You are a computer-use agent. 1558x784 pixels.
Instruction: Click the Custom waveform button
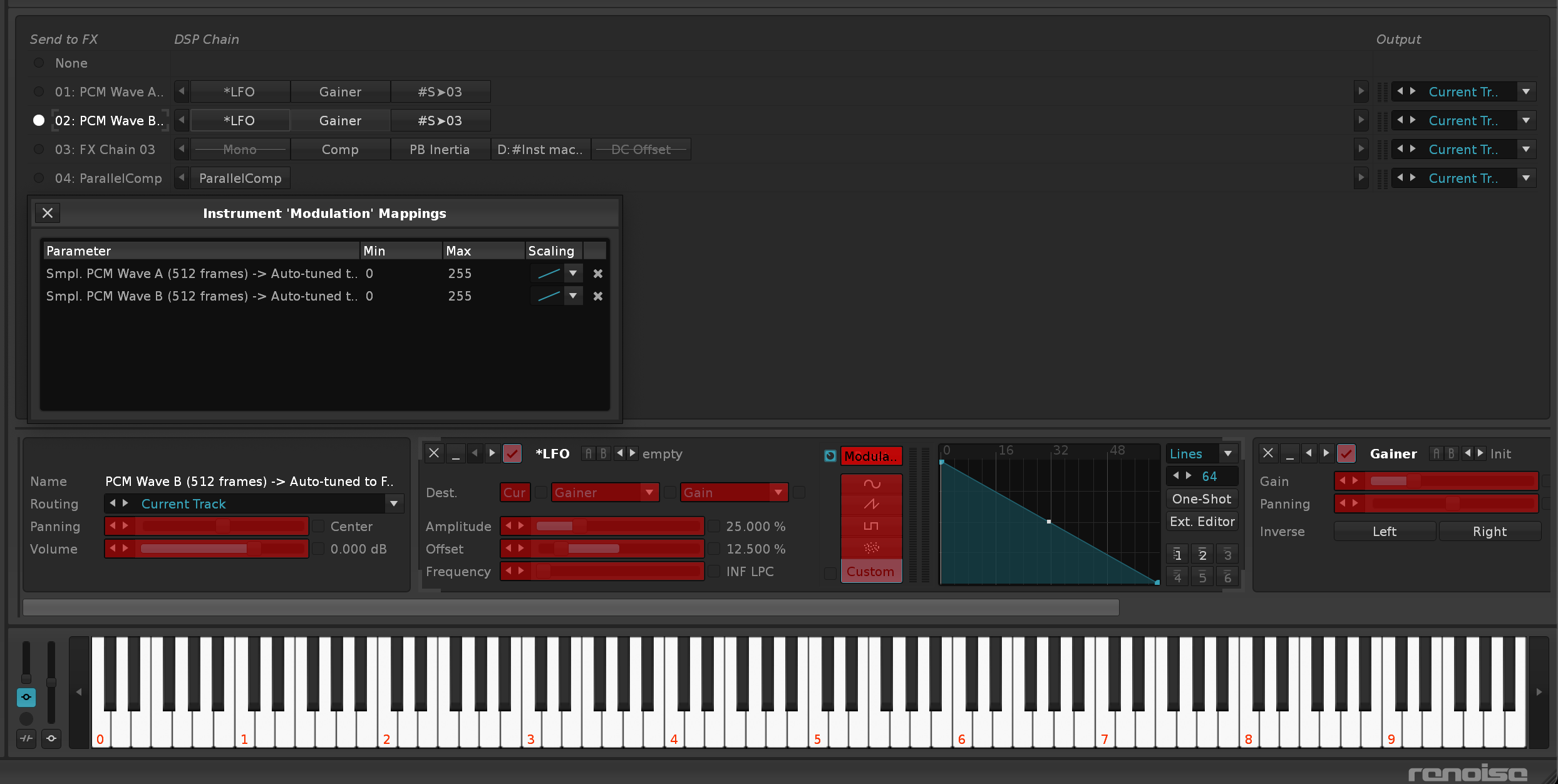pyautogui.click(x=871, y=571)
